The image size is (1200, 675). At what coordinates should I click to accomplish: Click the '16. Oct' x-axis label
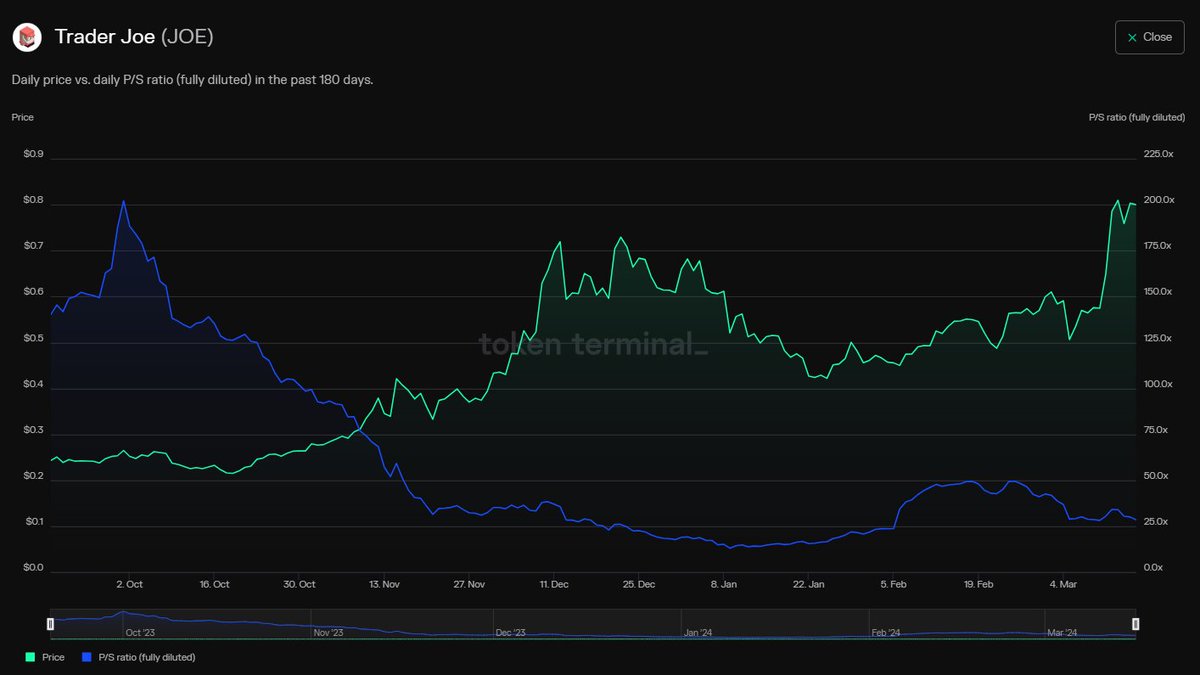tap(214, 584)
